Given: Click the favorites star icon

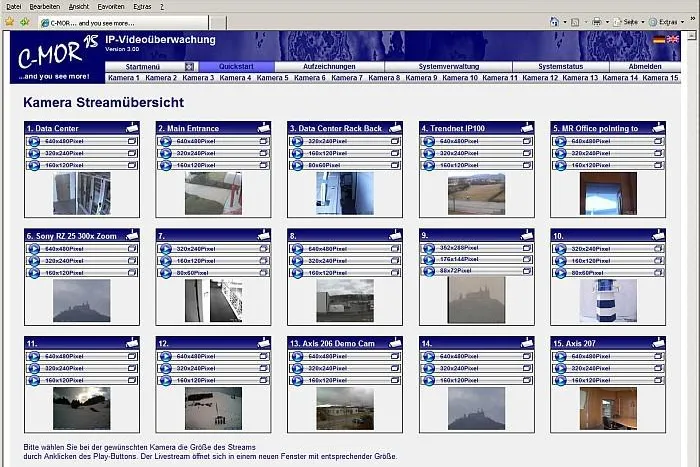Looking at the screenshot, I should [9, 21].
